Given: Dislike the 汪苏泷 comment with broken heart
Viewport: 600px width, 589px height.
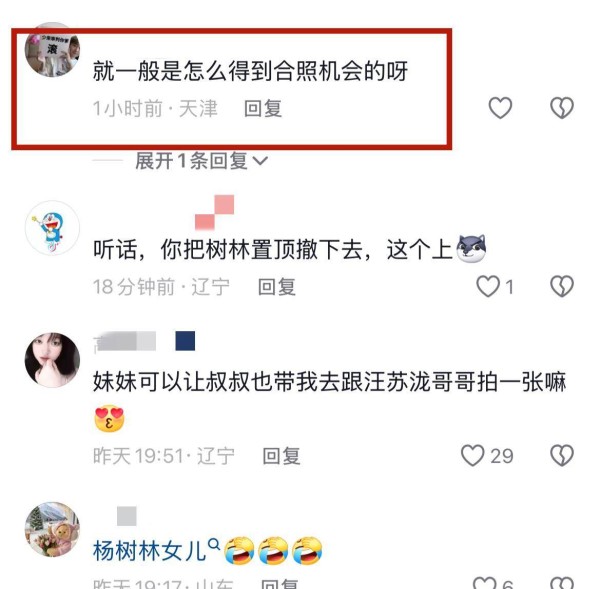Looking at the screenshot, I should tap(562, 455).
